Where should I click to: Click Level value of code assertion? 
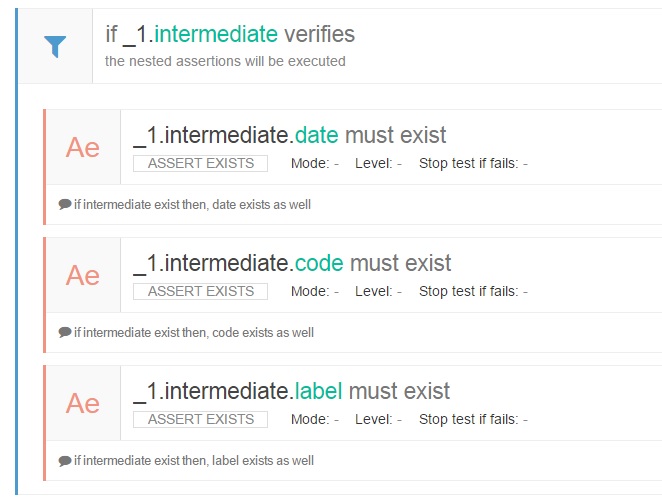pos(399,291)
